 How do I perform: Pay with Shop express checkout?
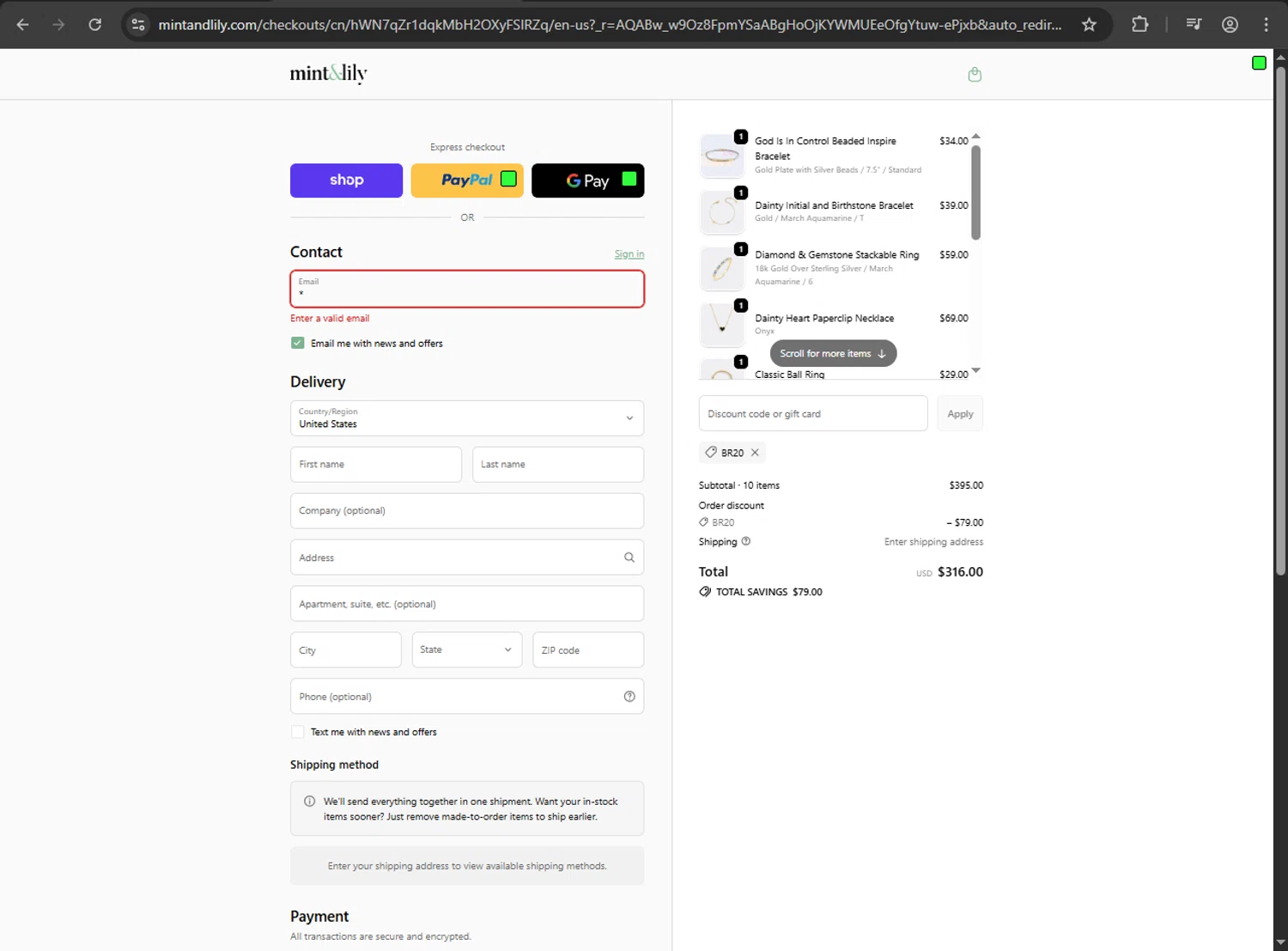(346, 180)
